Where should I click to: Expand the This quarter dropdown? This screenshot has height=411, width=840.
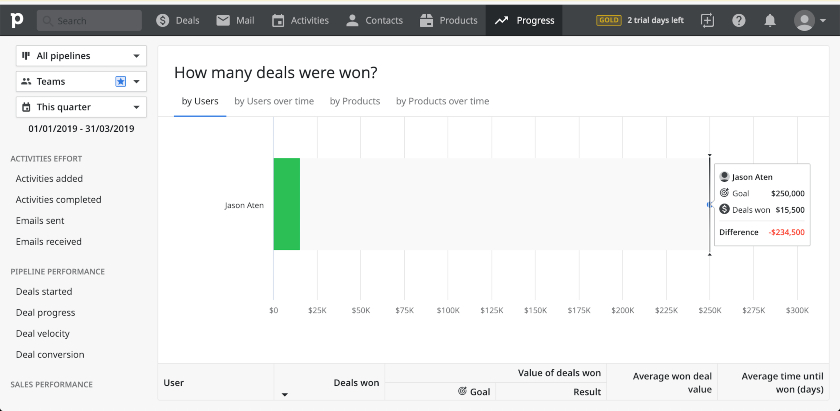pyautogui.click(x=81, y=107)
